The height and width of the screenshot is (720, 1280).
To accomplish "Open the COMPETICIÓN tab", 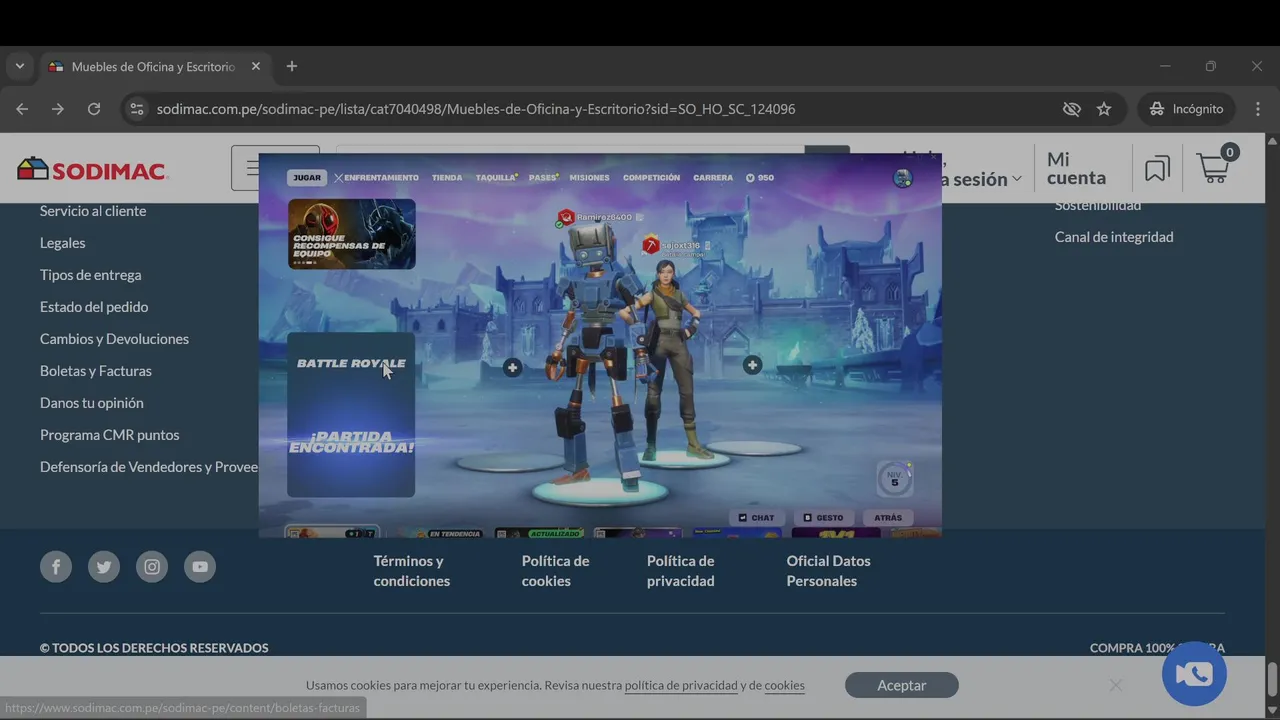I will (651, 178).
